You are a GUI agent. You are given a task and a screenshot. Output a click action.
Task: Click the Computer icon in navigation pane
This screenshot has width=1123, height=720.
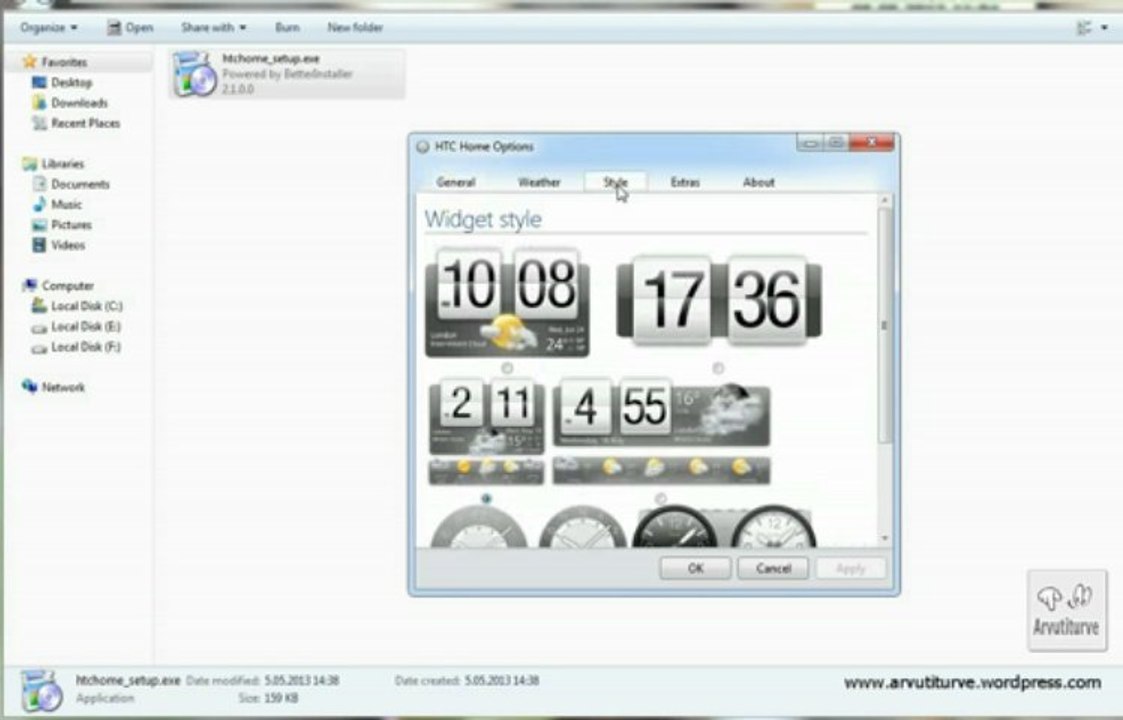(29, 285)
